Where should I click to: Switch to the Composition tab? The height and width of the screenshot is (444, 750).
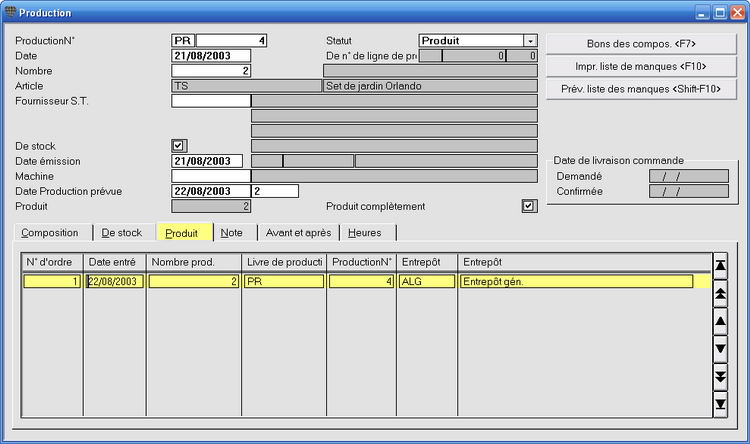[x=50, y=233]
